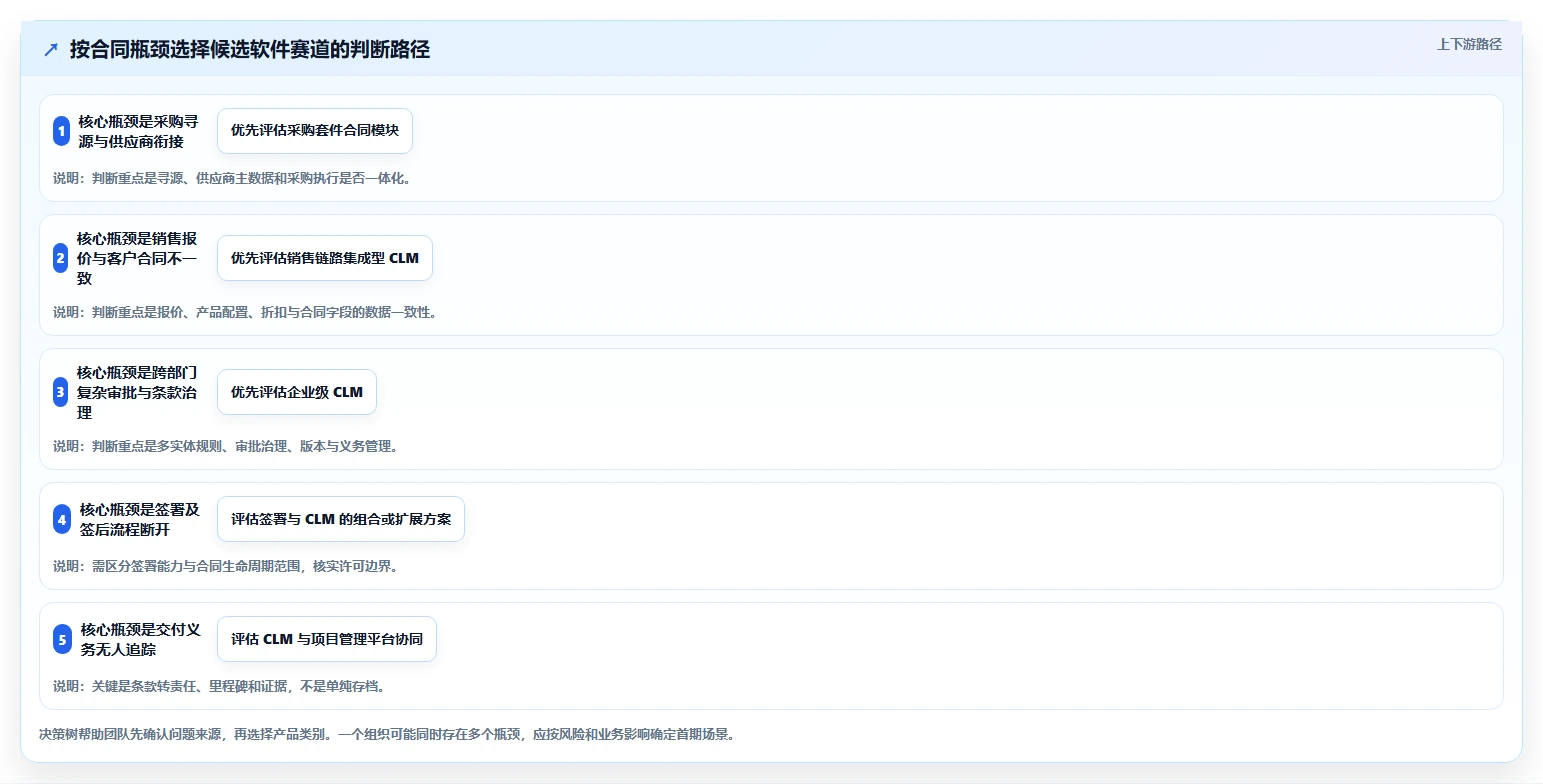Click the 上下游路径 label at top right
1543x784 pixels.
click(x=1469, y=44)
